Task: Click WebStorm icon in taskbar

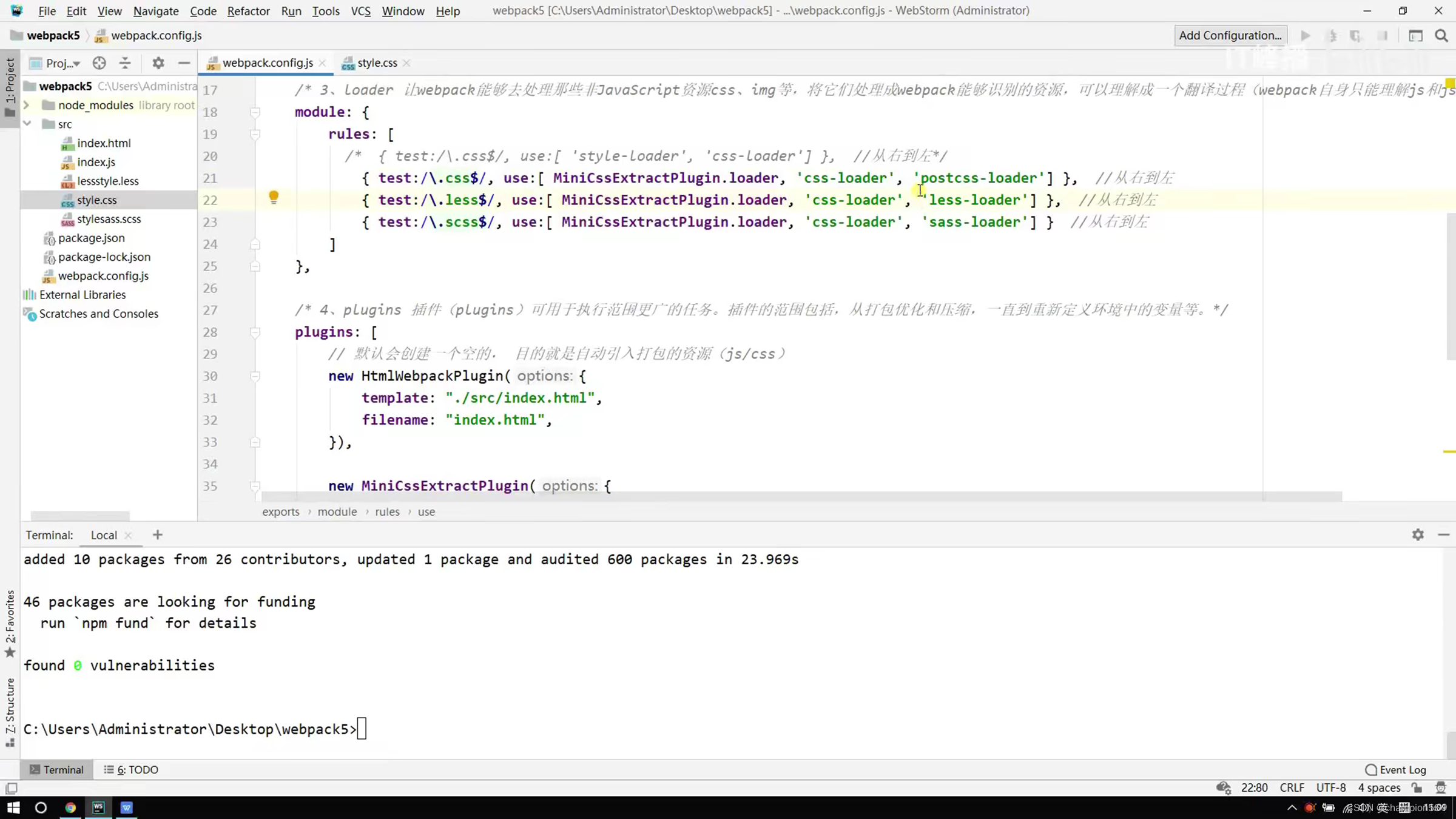Action: point(98,807)
